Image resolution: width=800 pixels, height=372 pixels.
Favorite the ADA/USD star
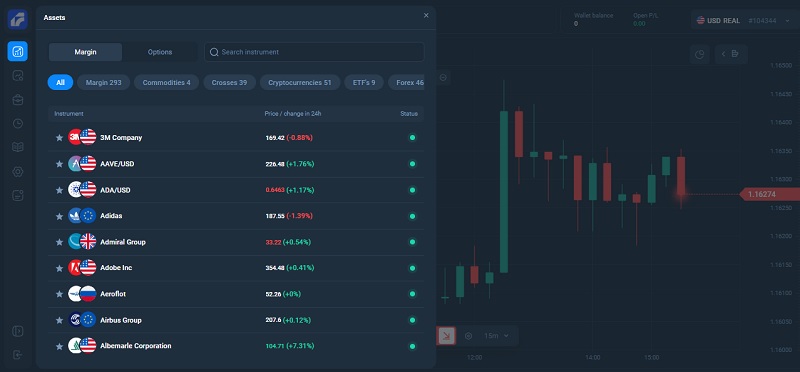coord(59,190)
